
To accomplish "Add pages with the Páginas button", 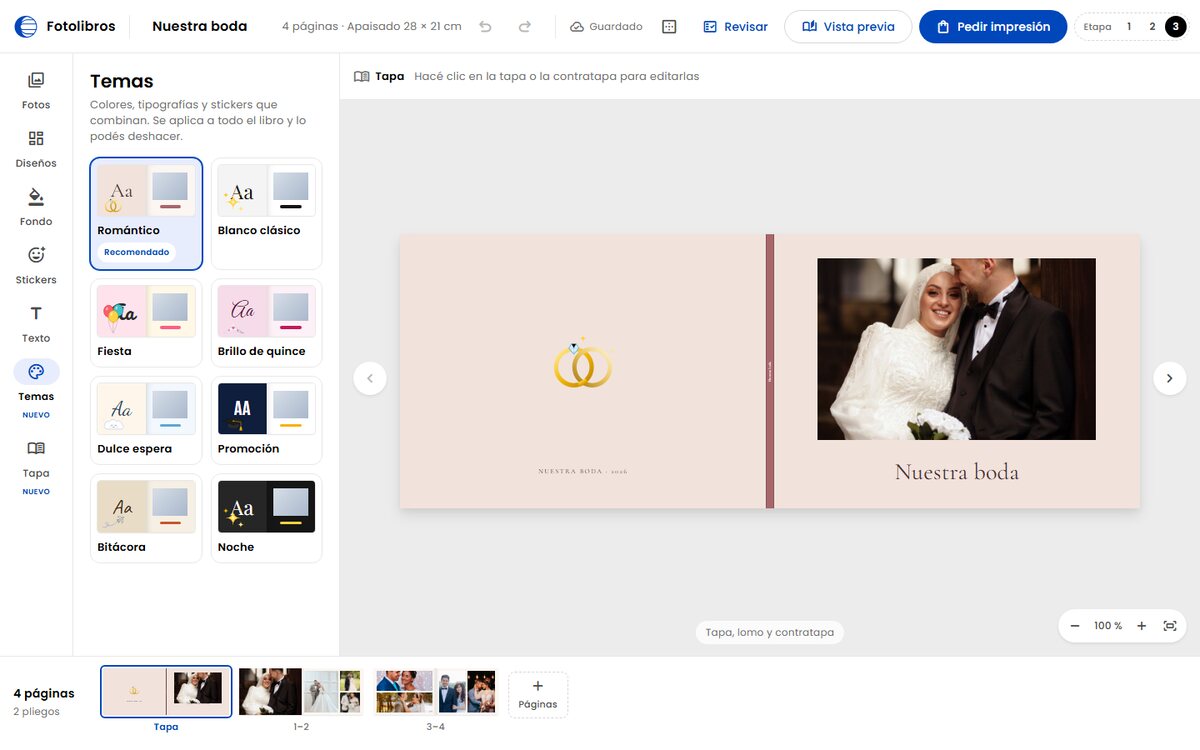I will (x=538, y=695).
